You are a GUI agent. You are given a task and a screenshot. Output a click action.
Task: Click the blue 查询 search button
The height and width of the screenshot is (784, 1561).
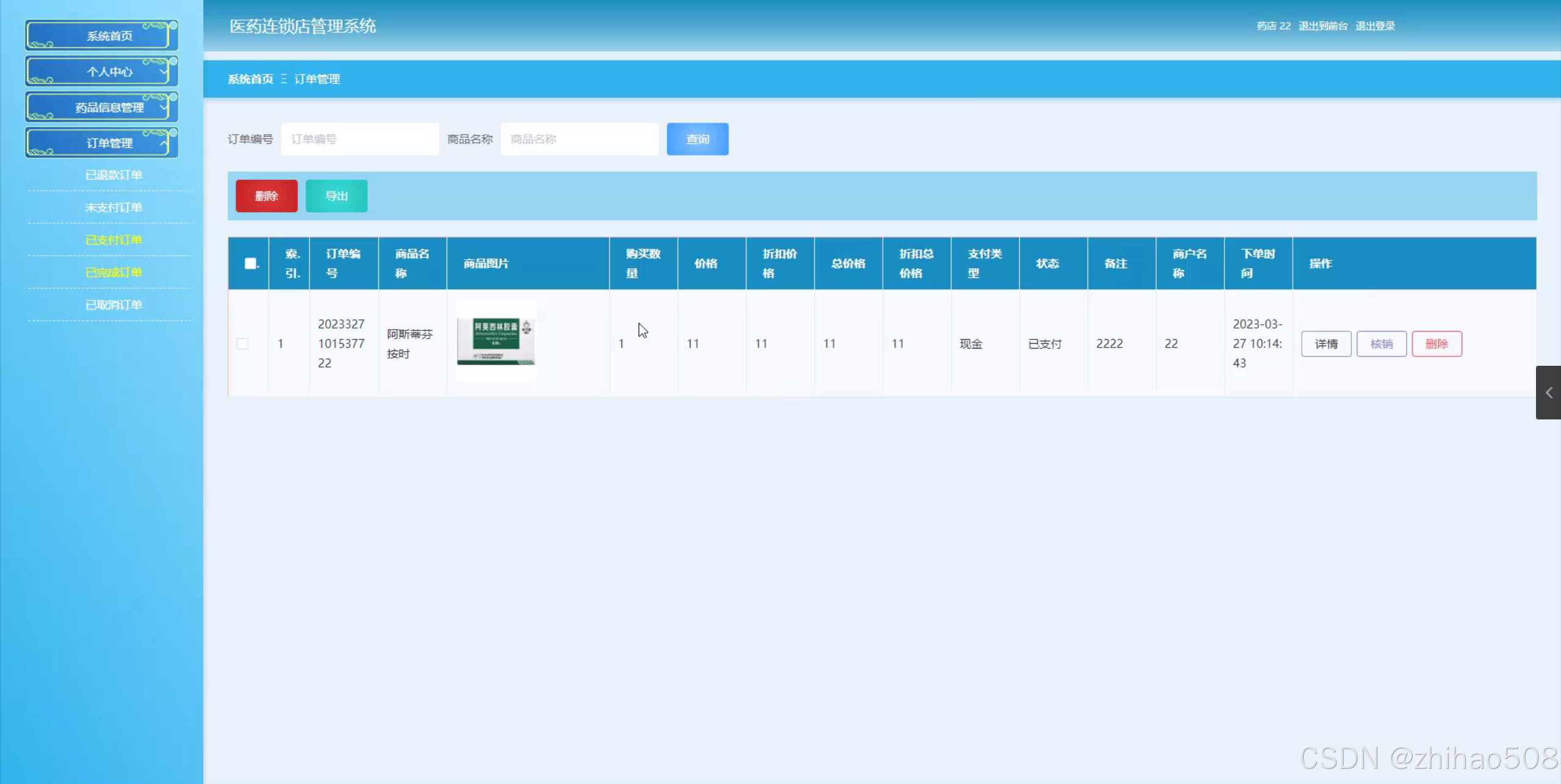click(697, 139)
